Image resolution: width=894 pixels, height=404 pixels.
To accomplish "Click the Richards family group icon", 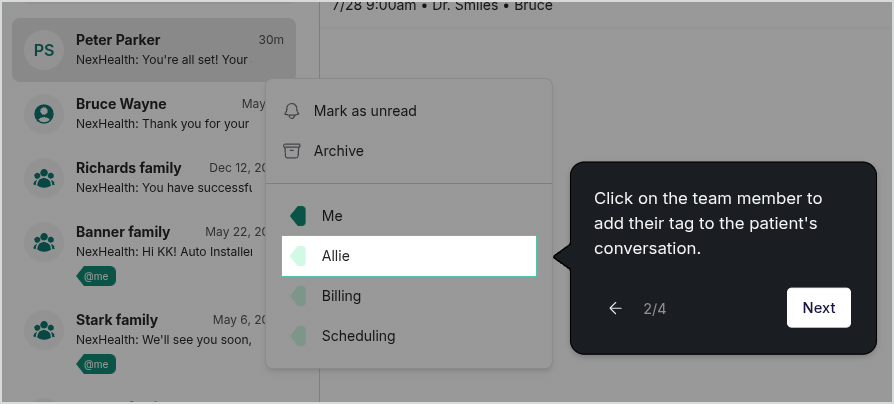I will click(x=44, y=178).
